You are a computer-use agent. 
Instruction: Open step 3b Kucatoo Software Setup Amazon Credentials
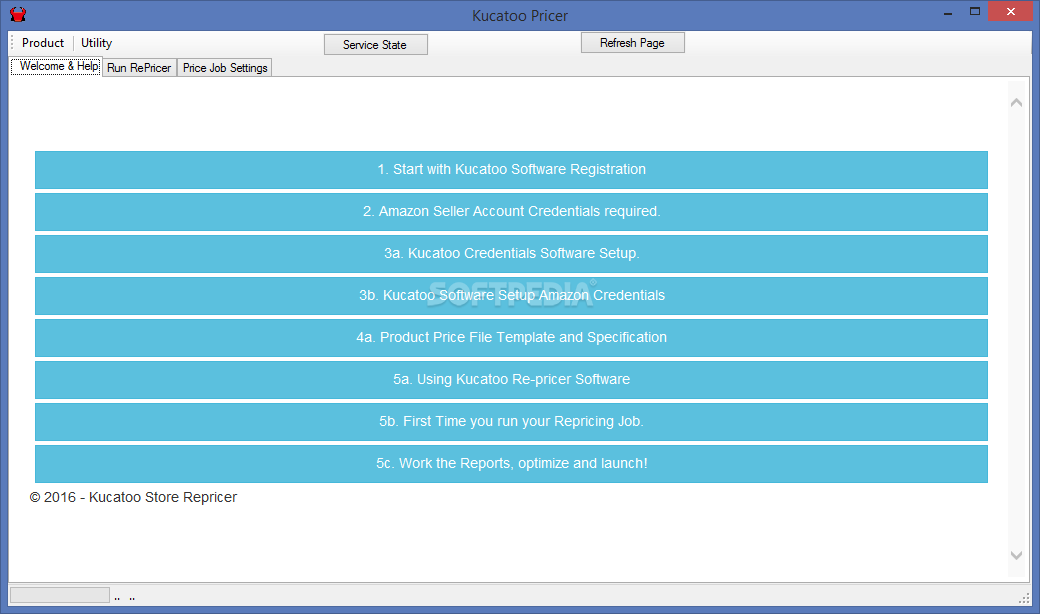pos(511,296)
